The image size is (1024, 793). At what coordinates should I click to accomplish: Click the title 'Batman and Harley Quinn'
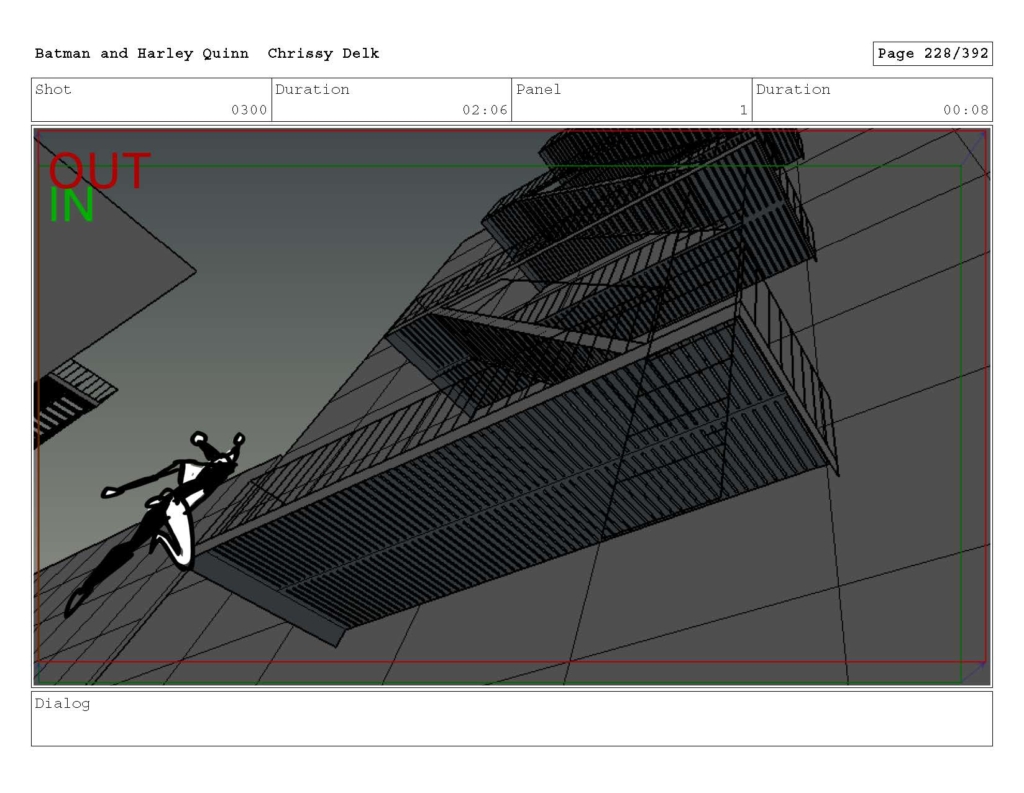[x=142, y=54]
